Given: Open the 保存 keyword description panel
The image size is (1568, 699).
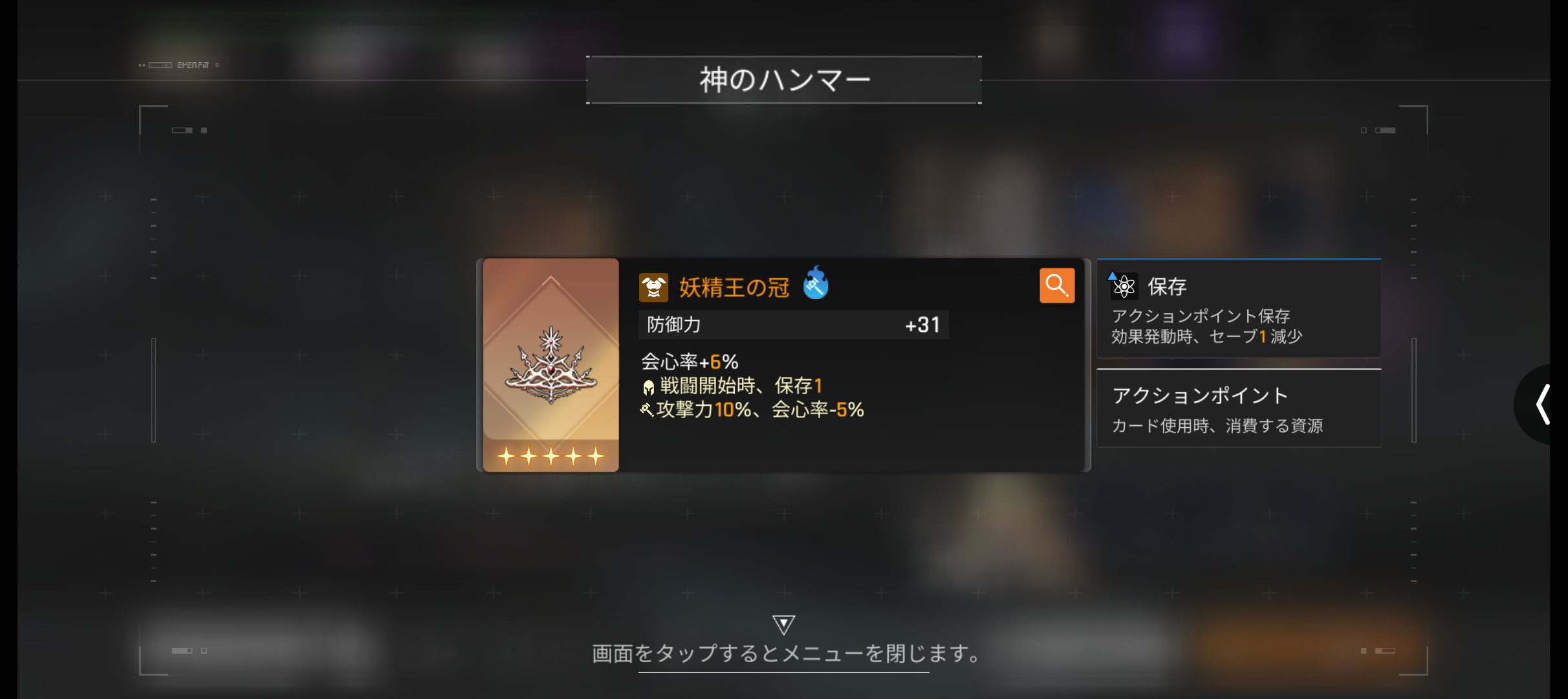Looking at the screenshot, I should [1239, 308].
